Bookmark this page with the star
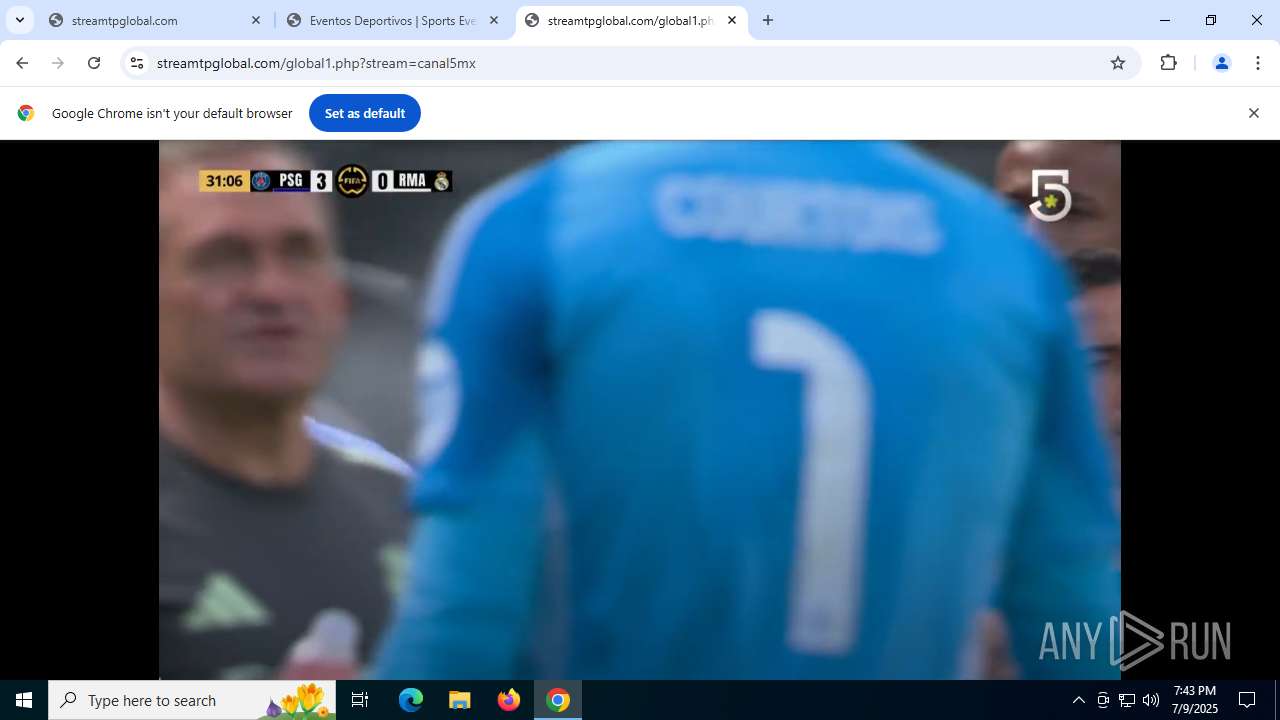Screen dimensions: 1280x720 [1118, 63]
